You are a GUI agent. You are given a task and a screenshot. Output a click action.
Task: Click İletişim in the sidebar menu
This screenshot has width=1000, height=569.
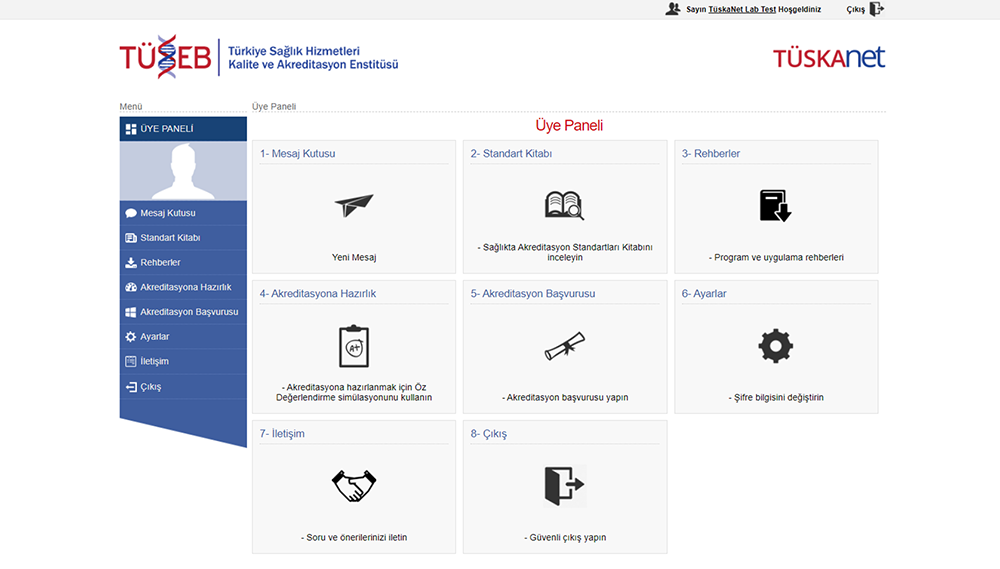pyautogui.click(x=154, y=362)
